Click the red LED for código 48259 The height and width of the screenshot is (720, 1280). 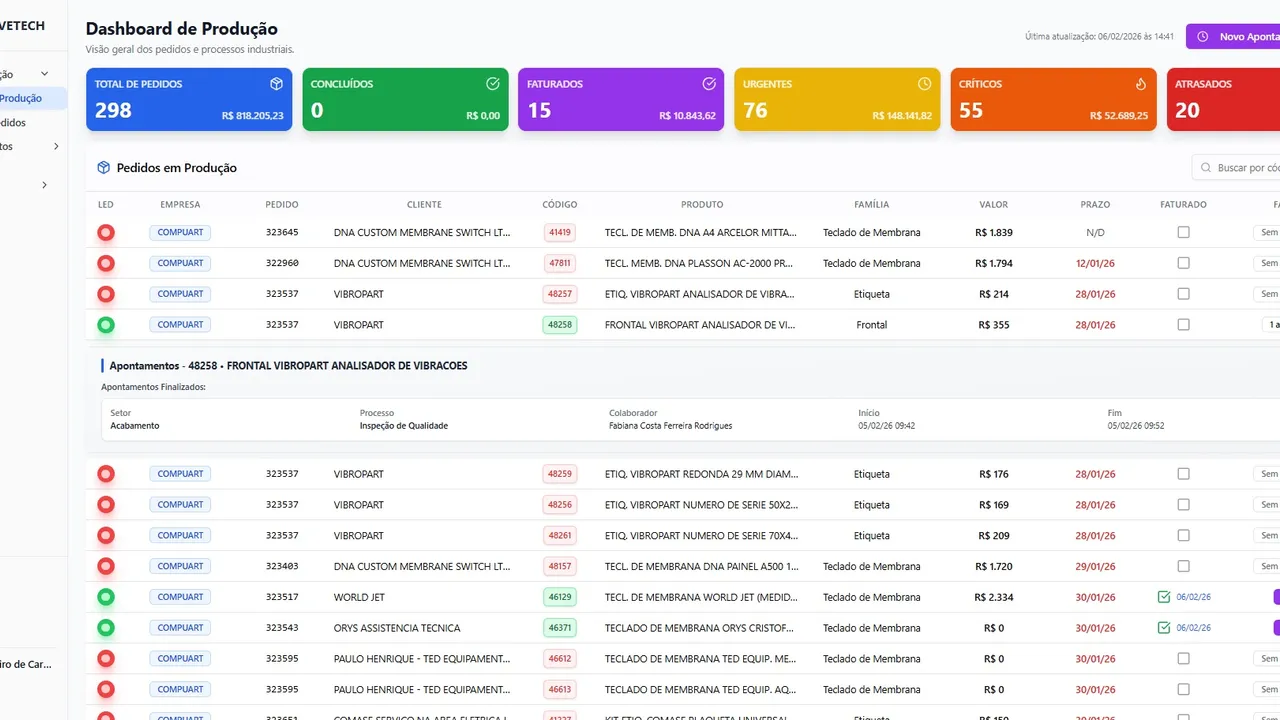(106, 474)
